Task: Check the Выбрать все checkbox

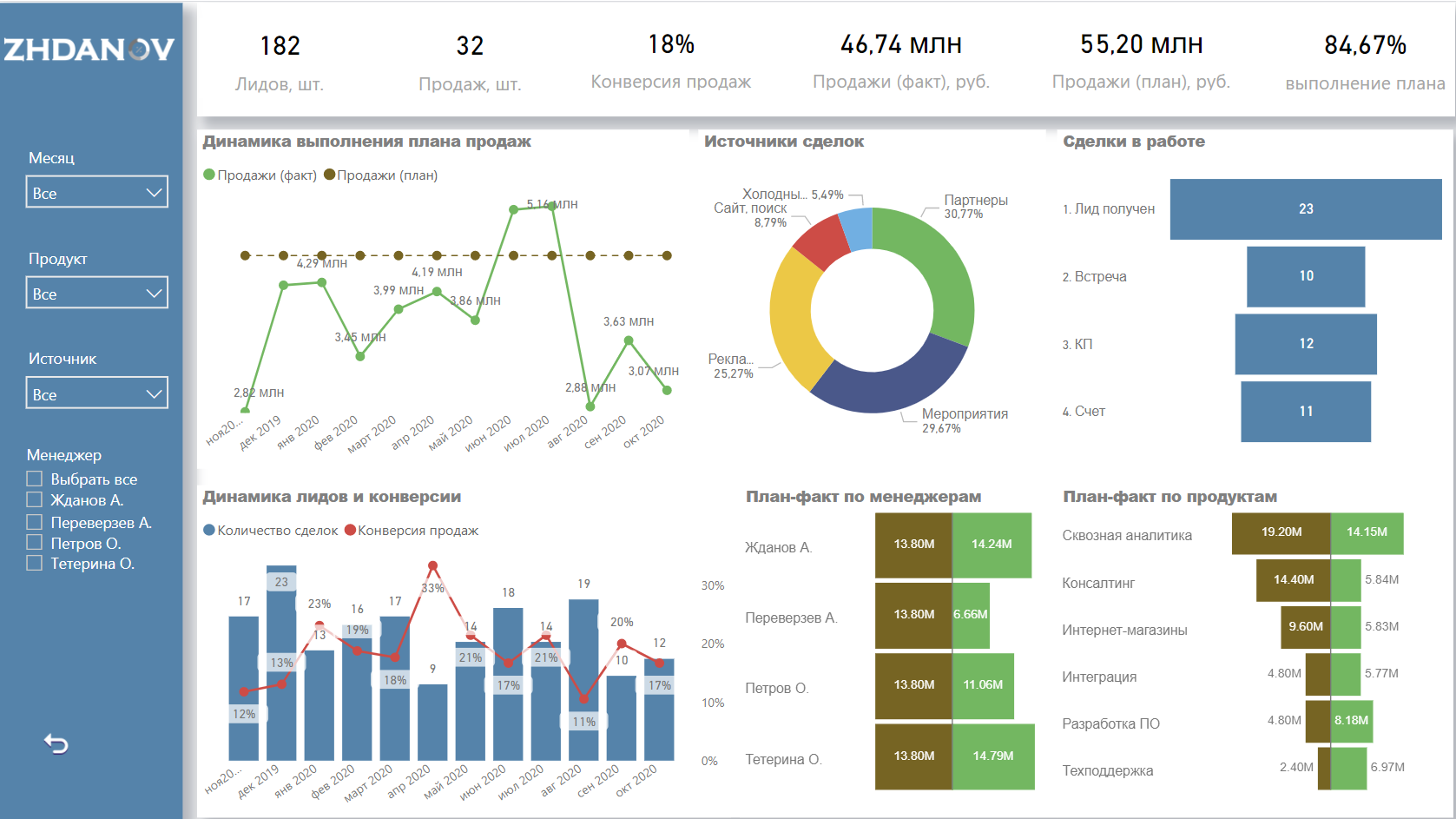Action: (x=35, y=479)
